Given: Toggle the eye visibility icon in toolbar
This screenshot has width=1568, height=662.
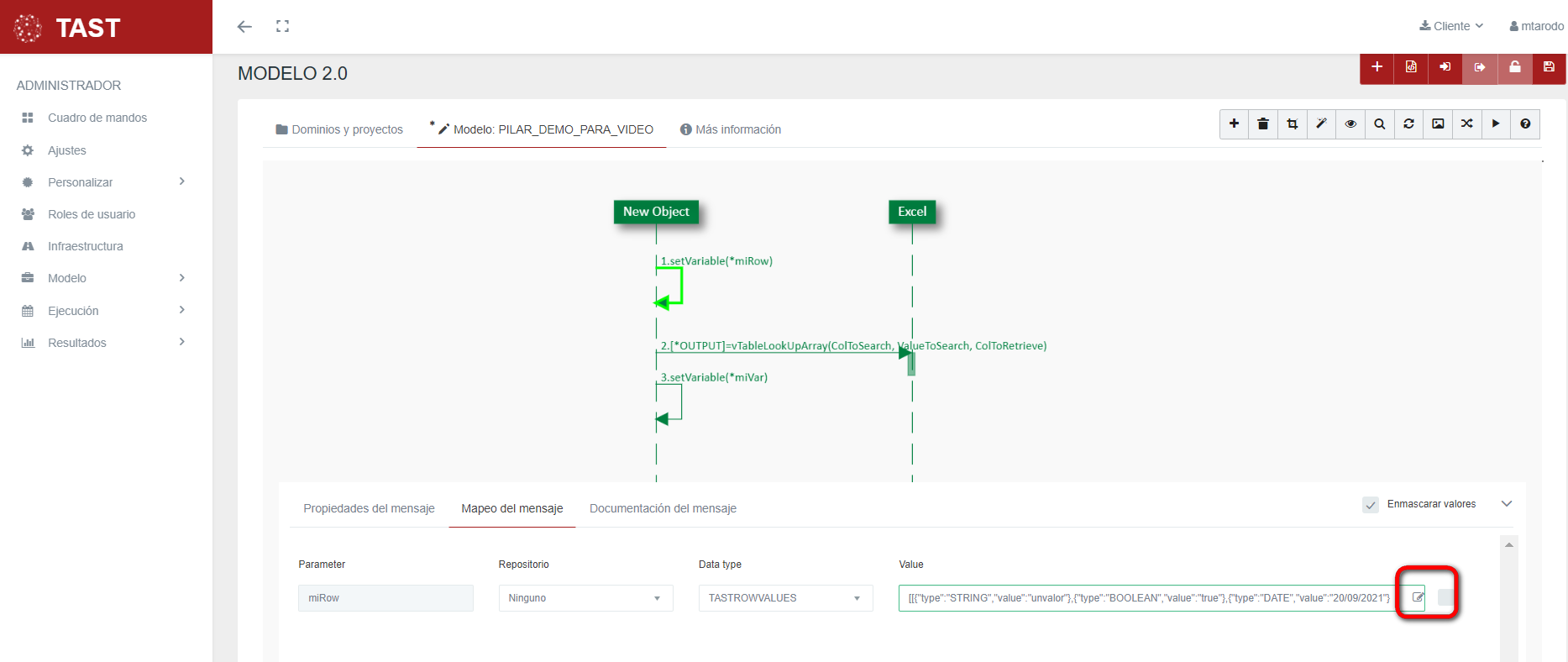Looking at the screenshot, I should [1350, 124].
